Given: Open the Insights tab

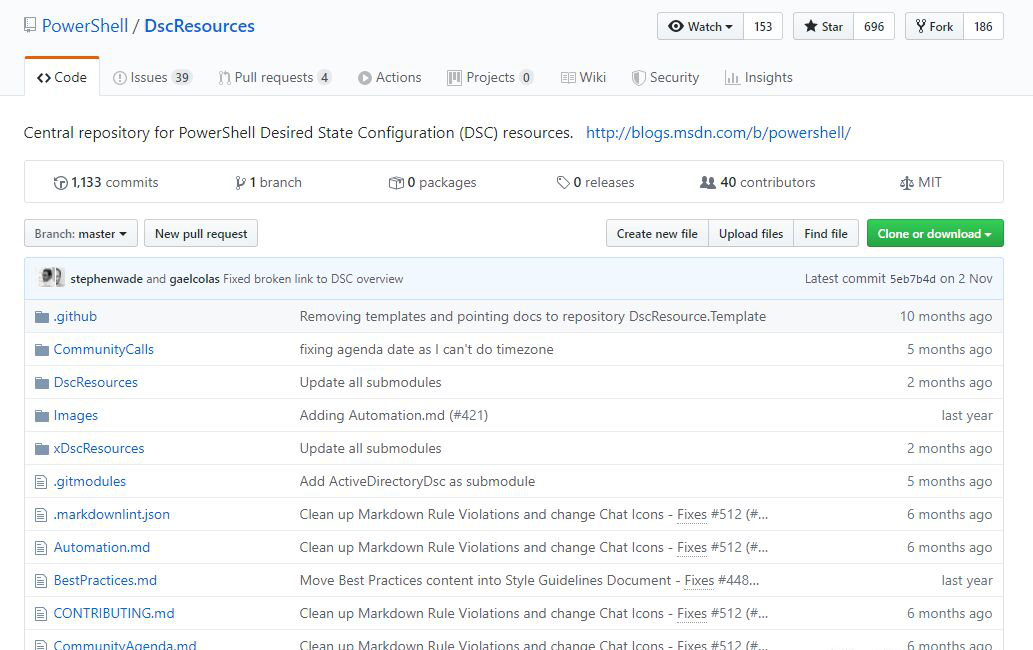Looking at the screenshot, I should tap(759, 77).
